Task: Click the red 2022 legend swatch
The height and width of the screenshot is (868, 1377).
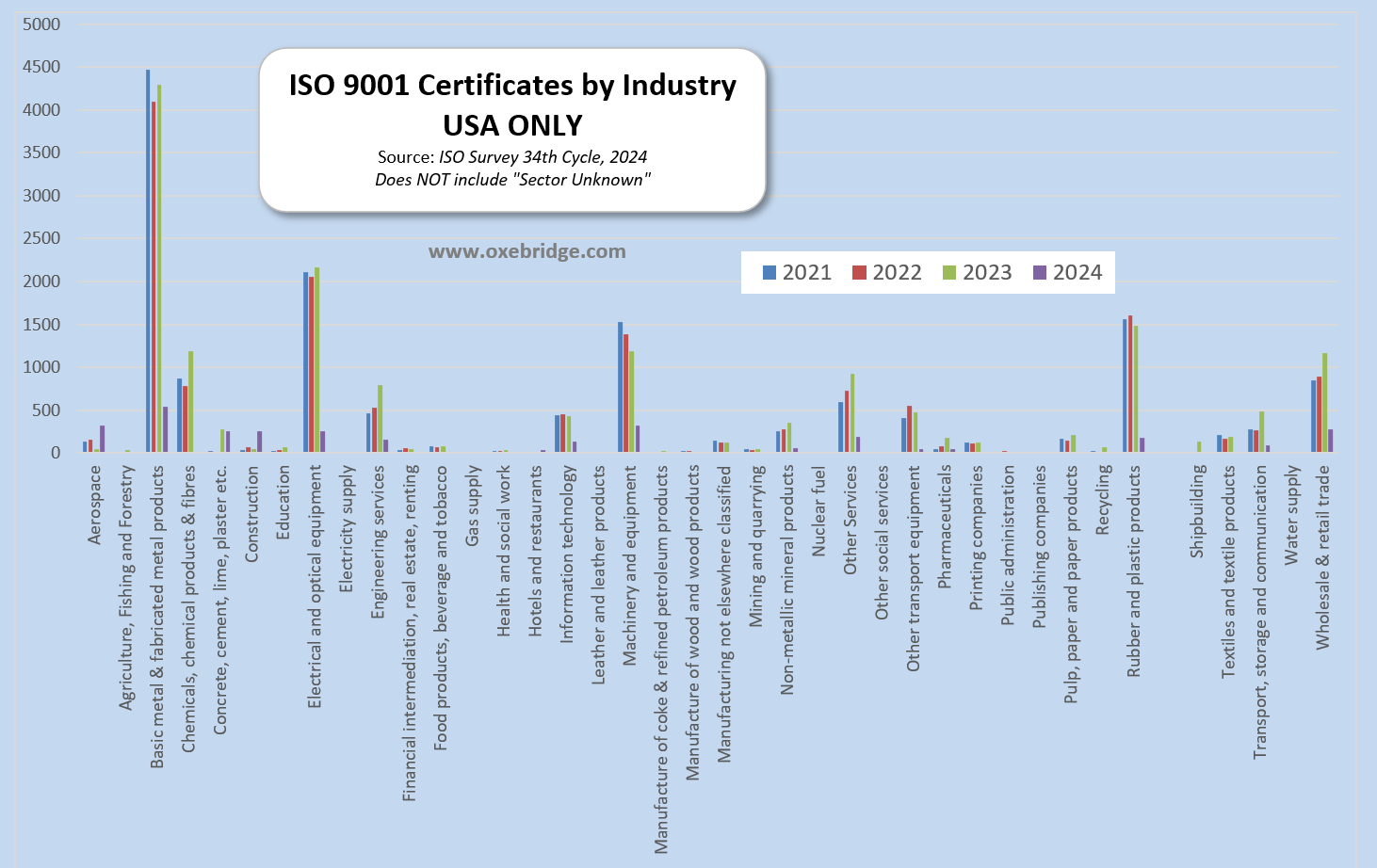Action: tap(859, 273)
